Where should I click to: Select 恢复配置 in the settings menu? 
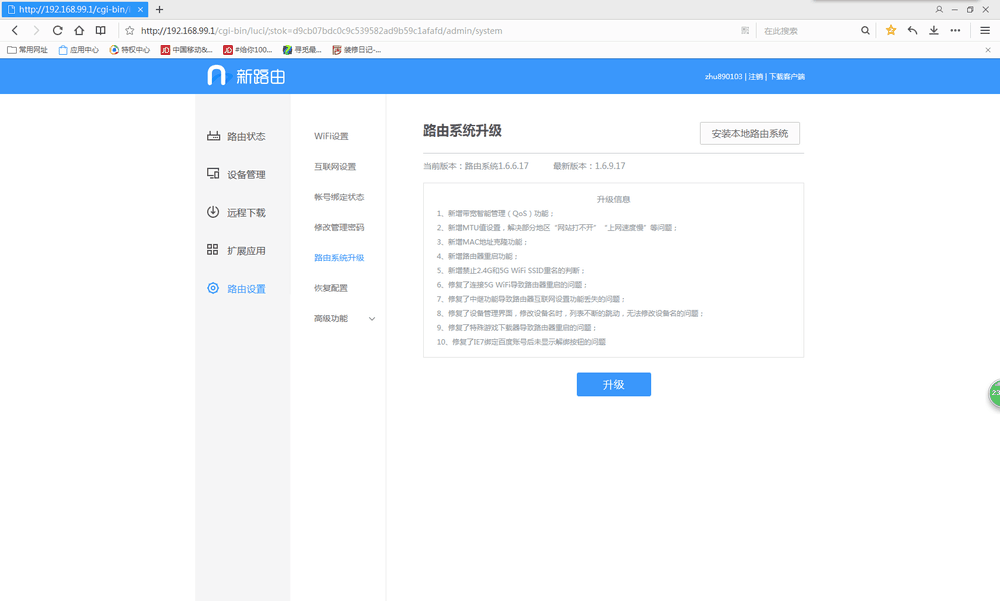331,288
